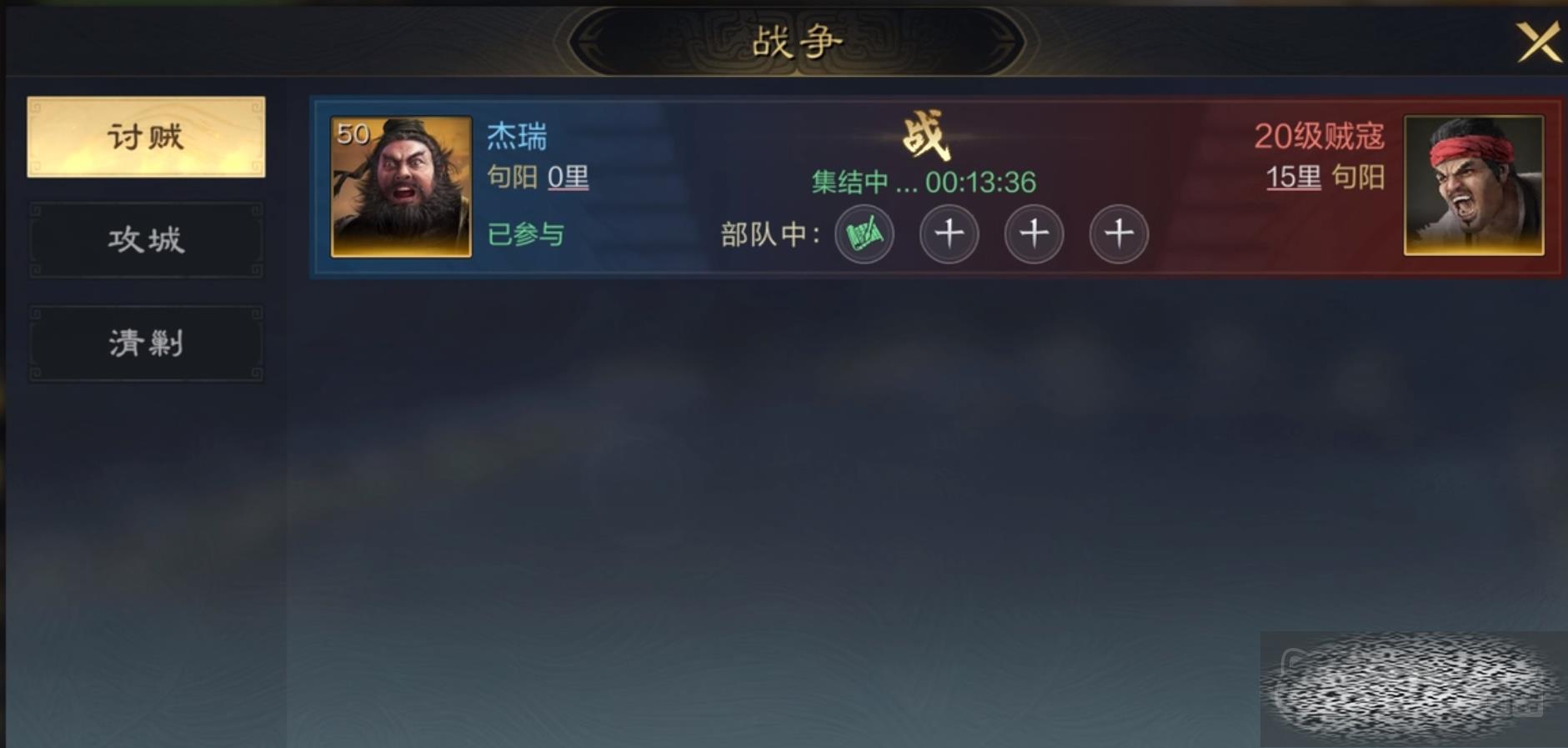Viewport: 1568px width, 748px height.
Task: Click the 20级贼寇 enemy label
Action: (1320, 136)
